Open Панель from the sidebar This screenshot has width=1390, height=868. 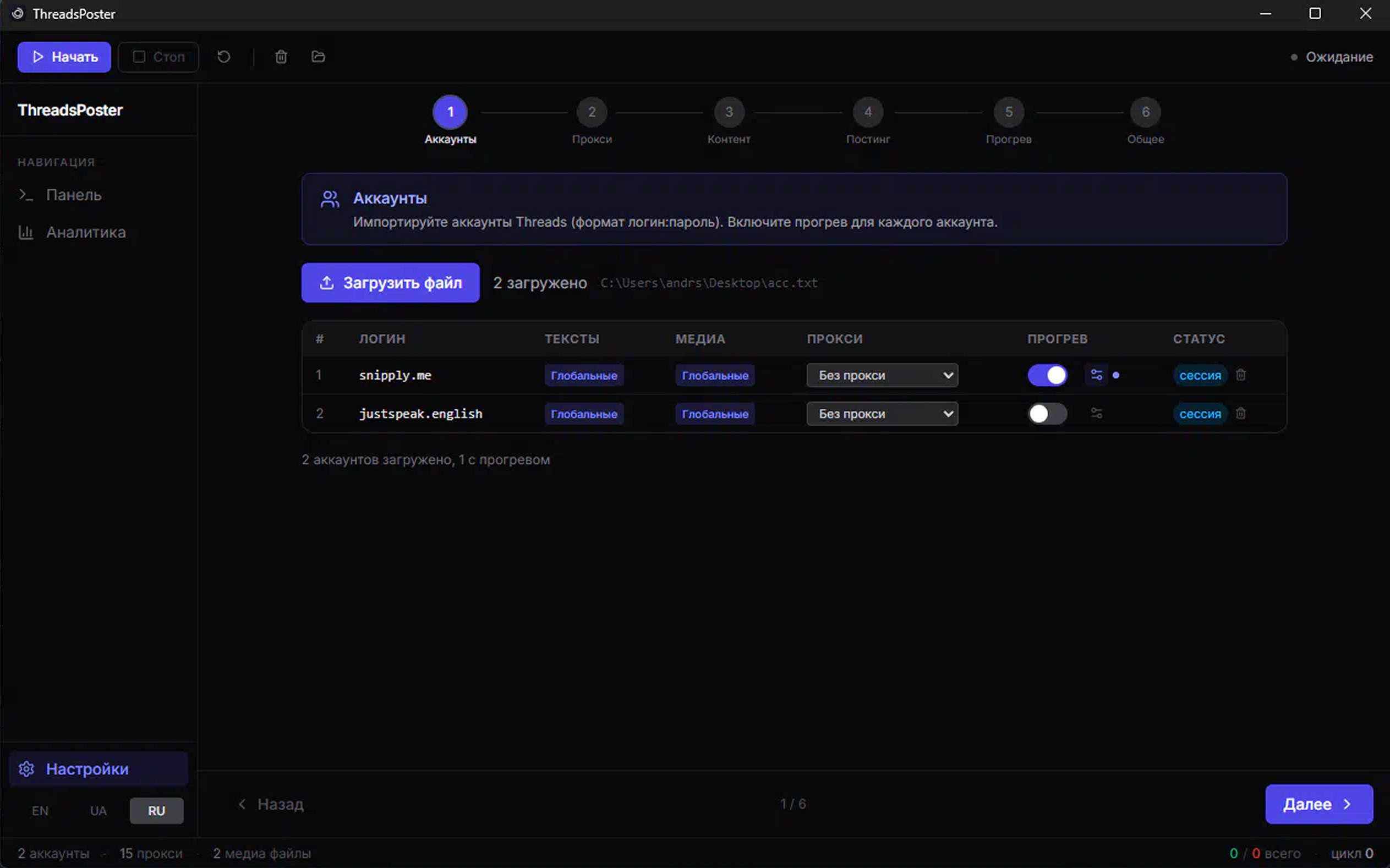pos(74,195)
